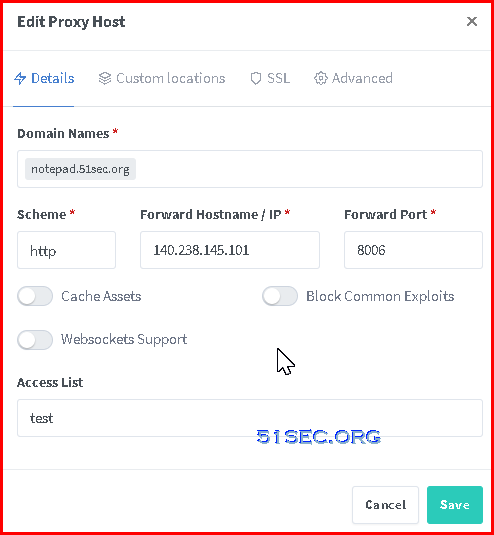Click the lightning bolt Details icon
The image size is (494, 535).
coord(20,78)
